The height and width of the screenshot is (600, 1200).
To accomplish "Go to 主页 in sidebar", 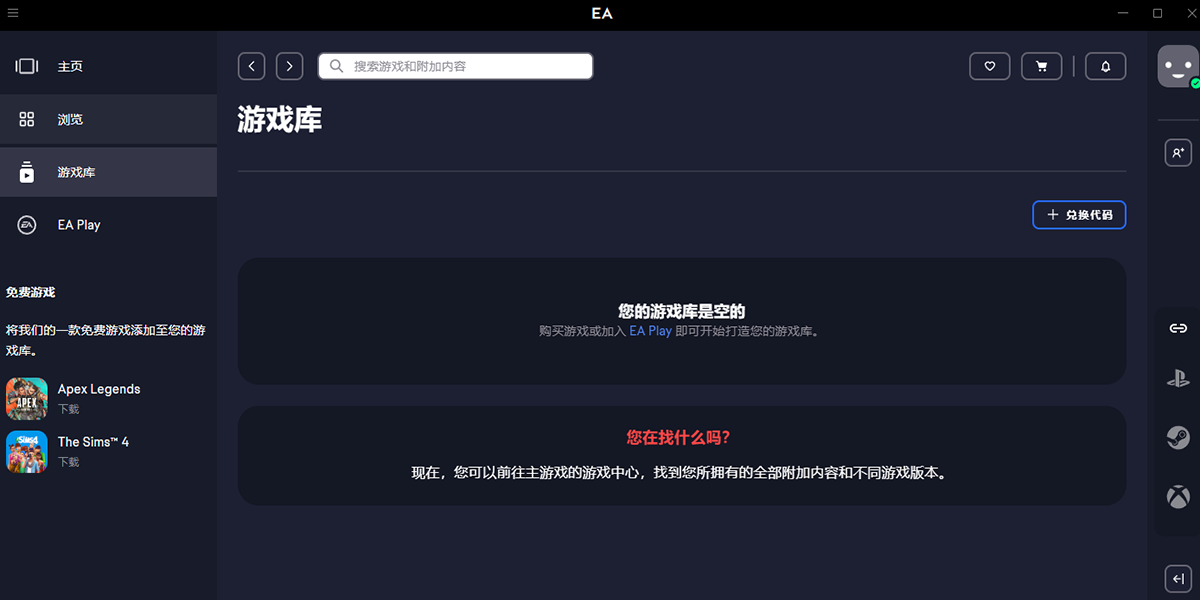I will tap(108, 66).
